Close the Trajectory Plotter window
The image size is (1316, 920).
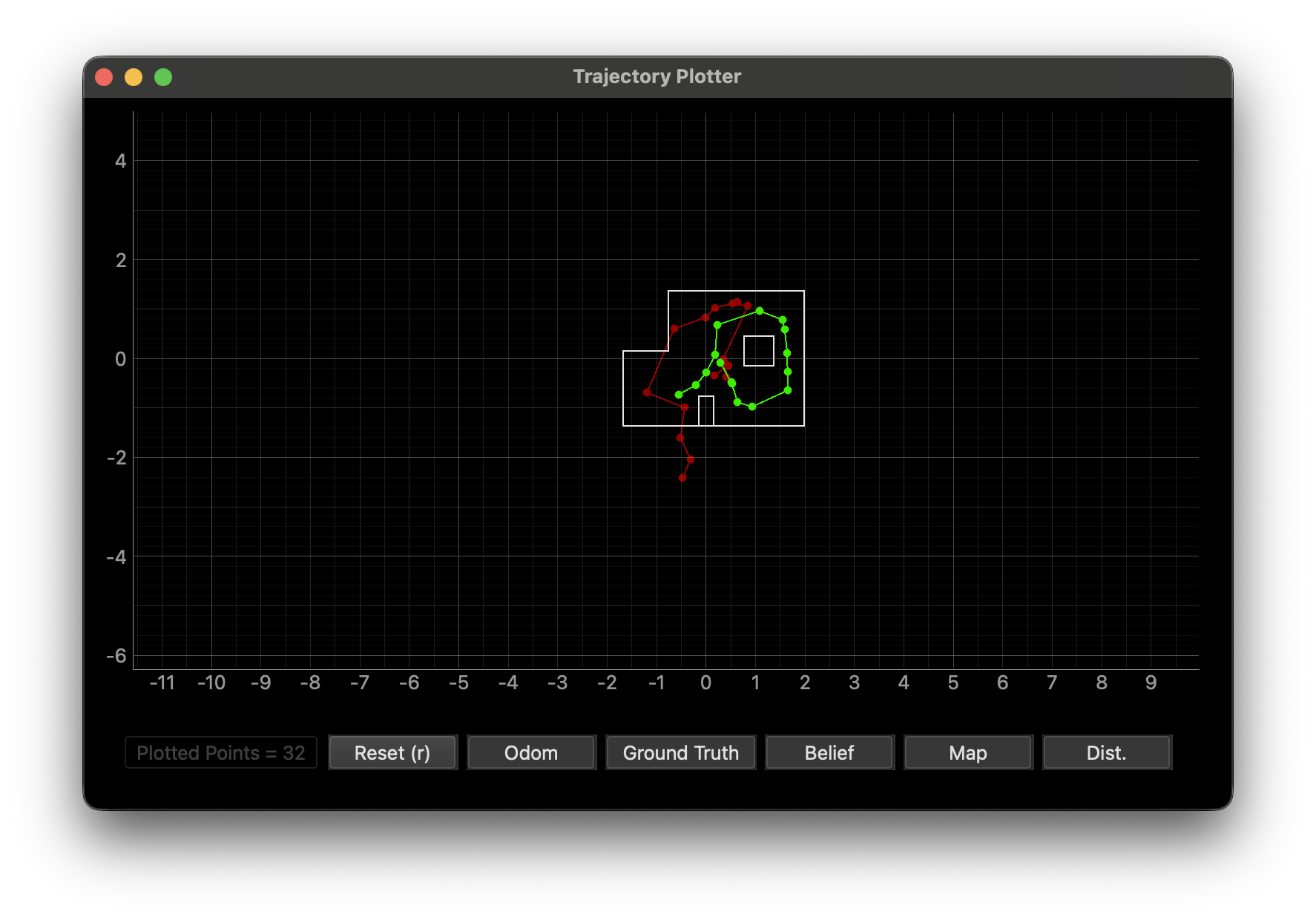104,77
